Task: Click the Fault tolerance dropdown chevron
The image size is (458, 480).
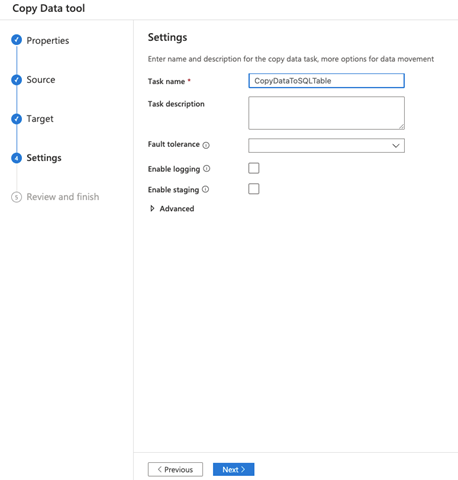Action: pyautogui.click(x=396, y=146)
